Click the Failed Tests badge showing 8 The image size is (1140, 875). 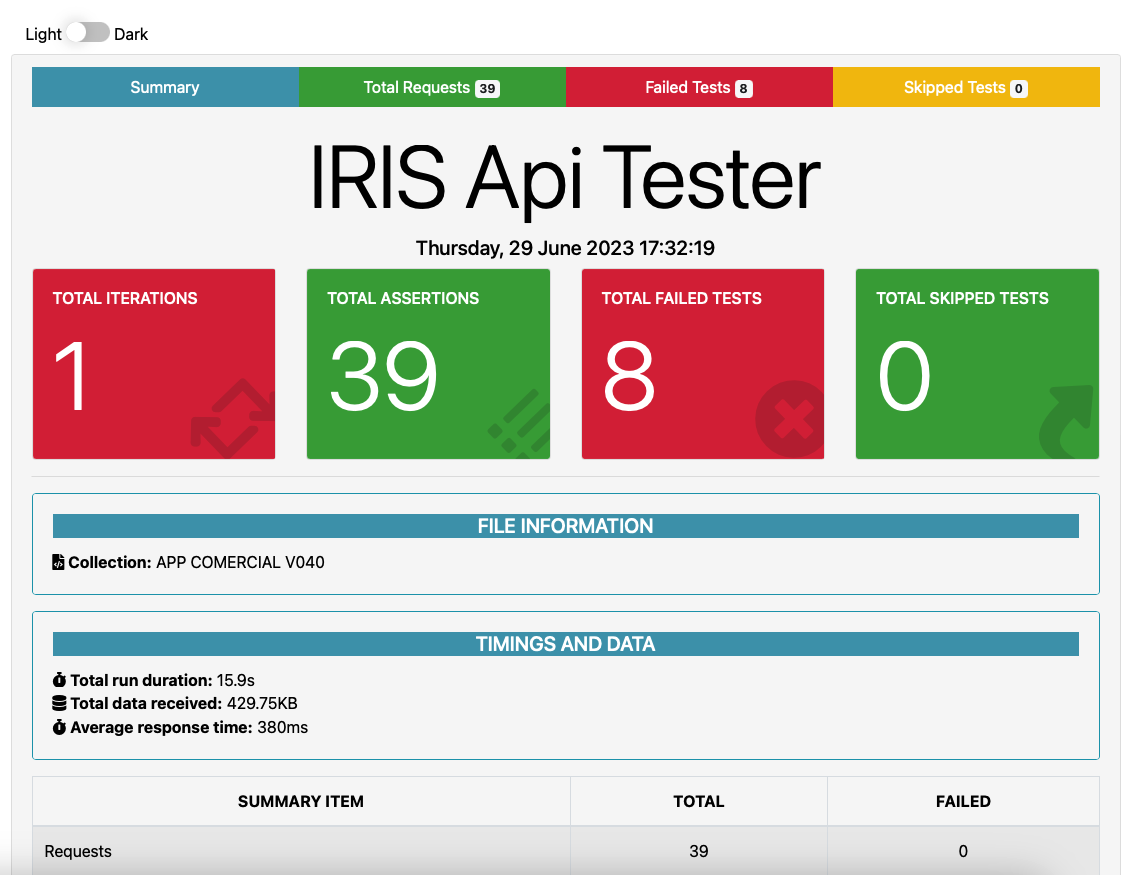[x=743, y=88]
